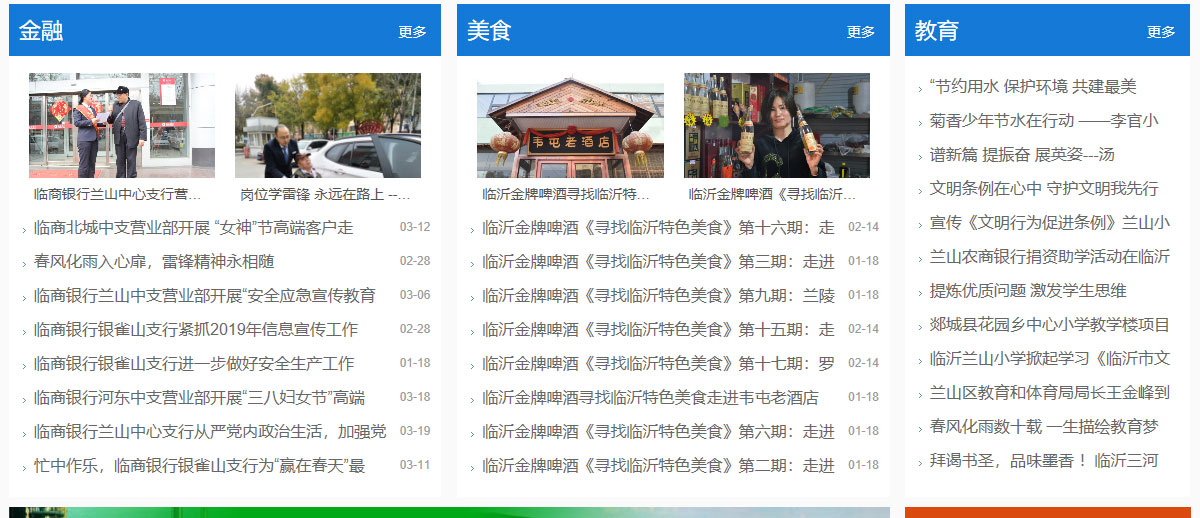Click date 03-11 beside 赢在春天 article
The width and height of the screenshot is (1200, 518).
coord(415,465)
